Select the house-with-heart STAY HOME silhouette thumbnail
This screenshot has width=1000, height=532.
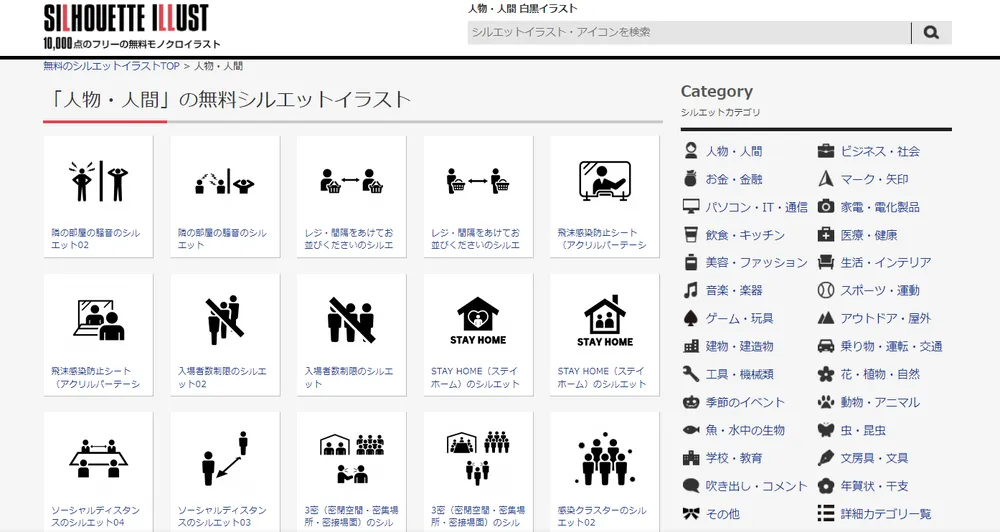[478, 335]
